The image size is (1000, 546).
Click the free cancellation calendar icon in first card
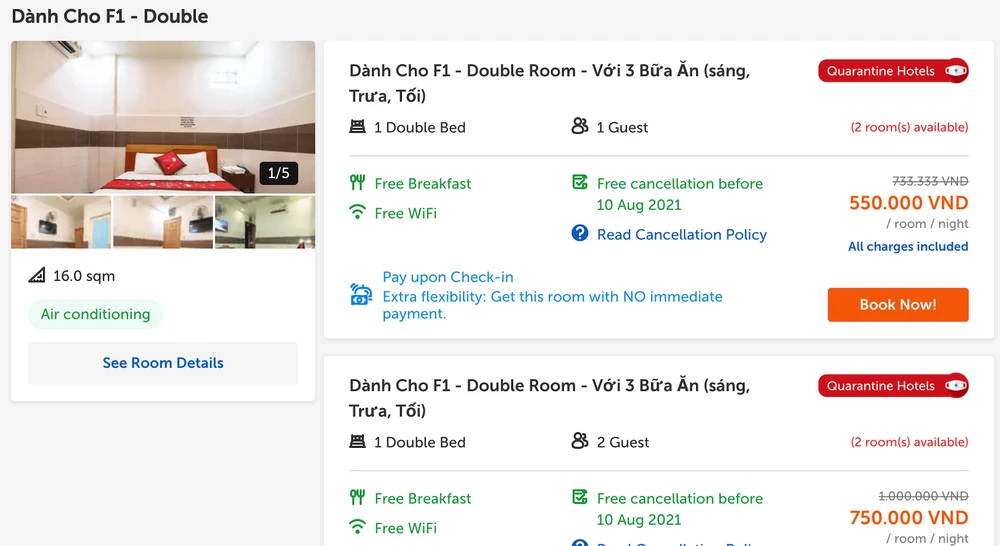[580, 183]
